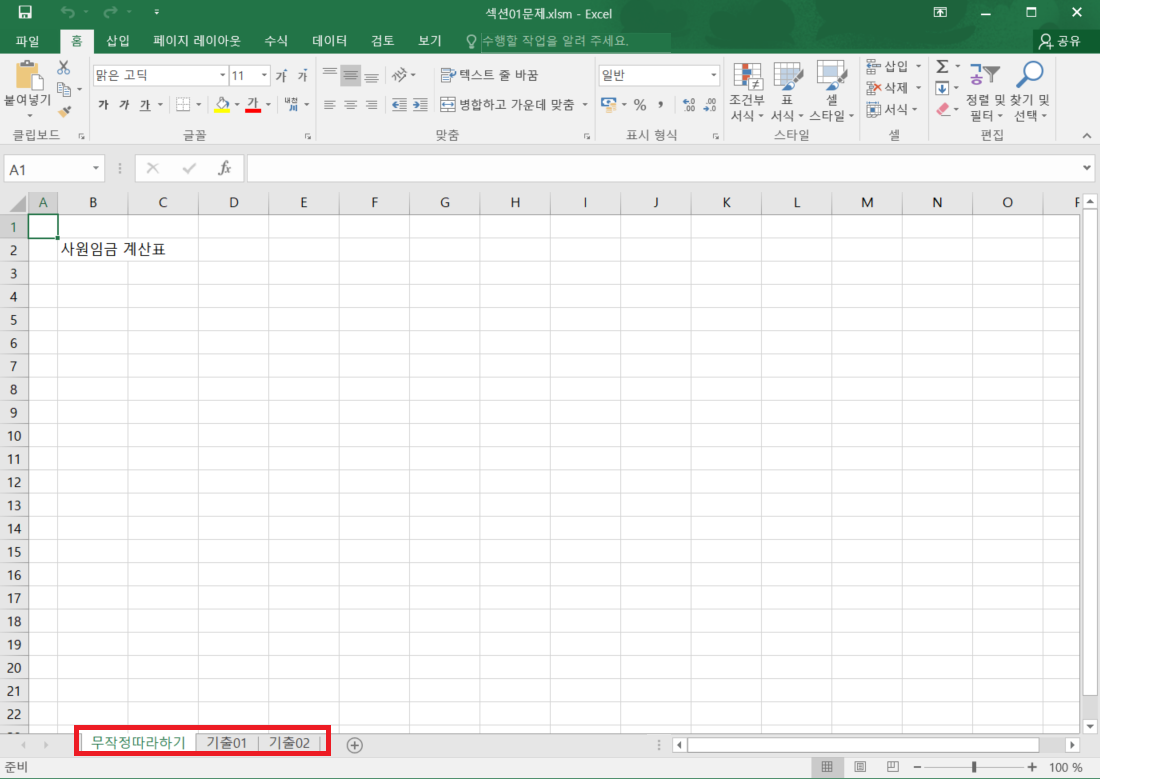Increase font size with the larger 가 icon

[x=281, y=75]
